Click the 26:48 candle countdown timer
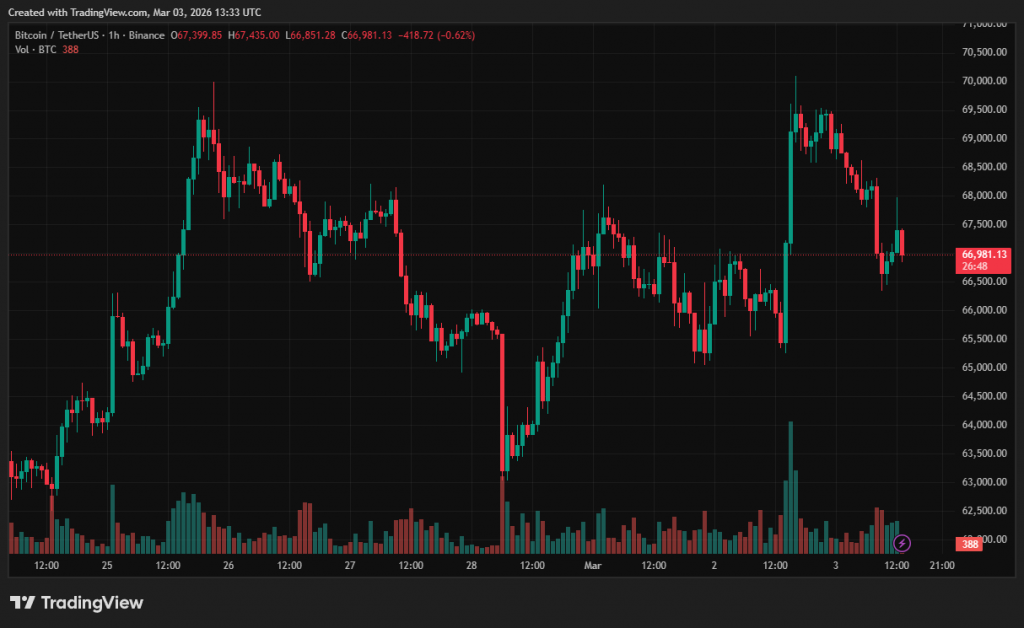The image size is (1024, 628). click(975, 267)
